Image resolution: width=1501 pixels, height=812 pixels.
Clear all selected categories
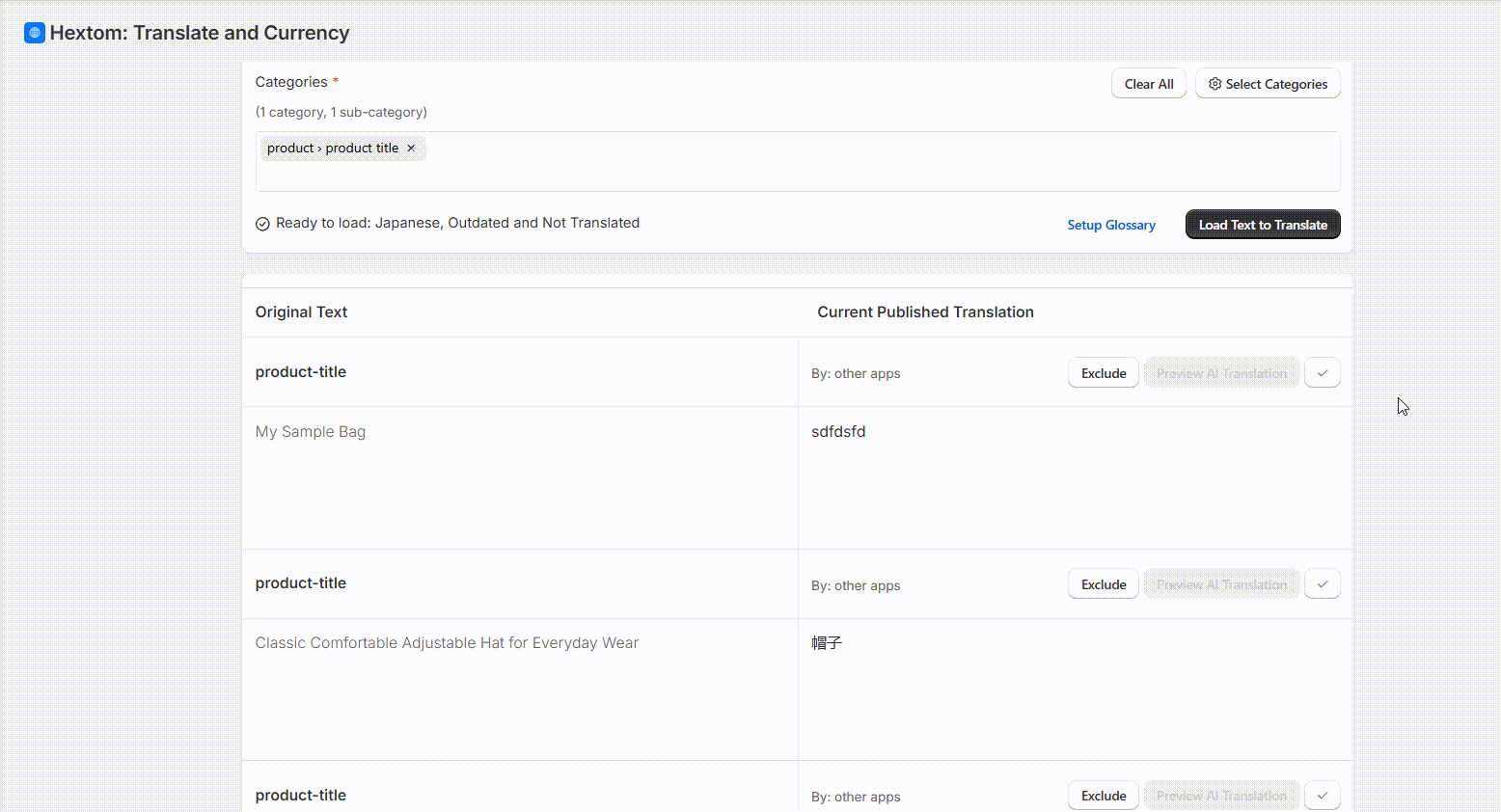tap(1149, 84)
